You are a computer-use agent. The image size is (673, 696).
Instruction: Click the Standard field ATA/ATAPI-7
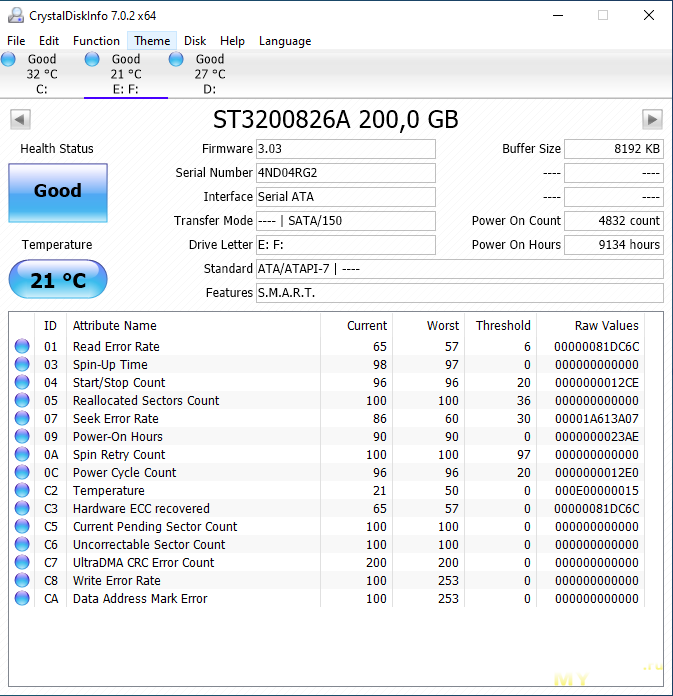pos(460,269)
